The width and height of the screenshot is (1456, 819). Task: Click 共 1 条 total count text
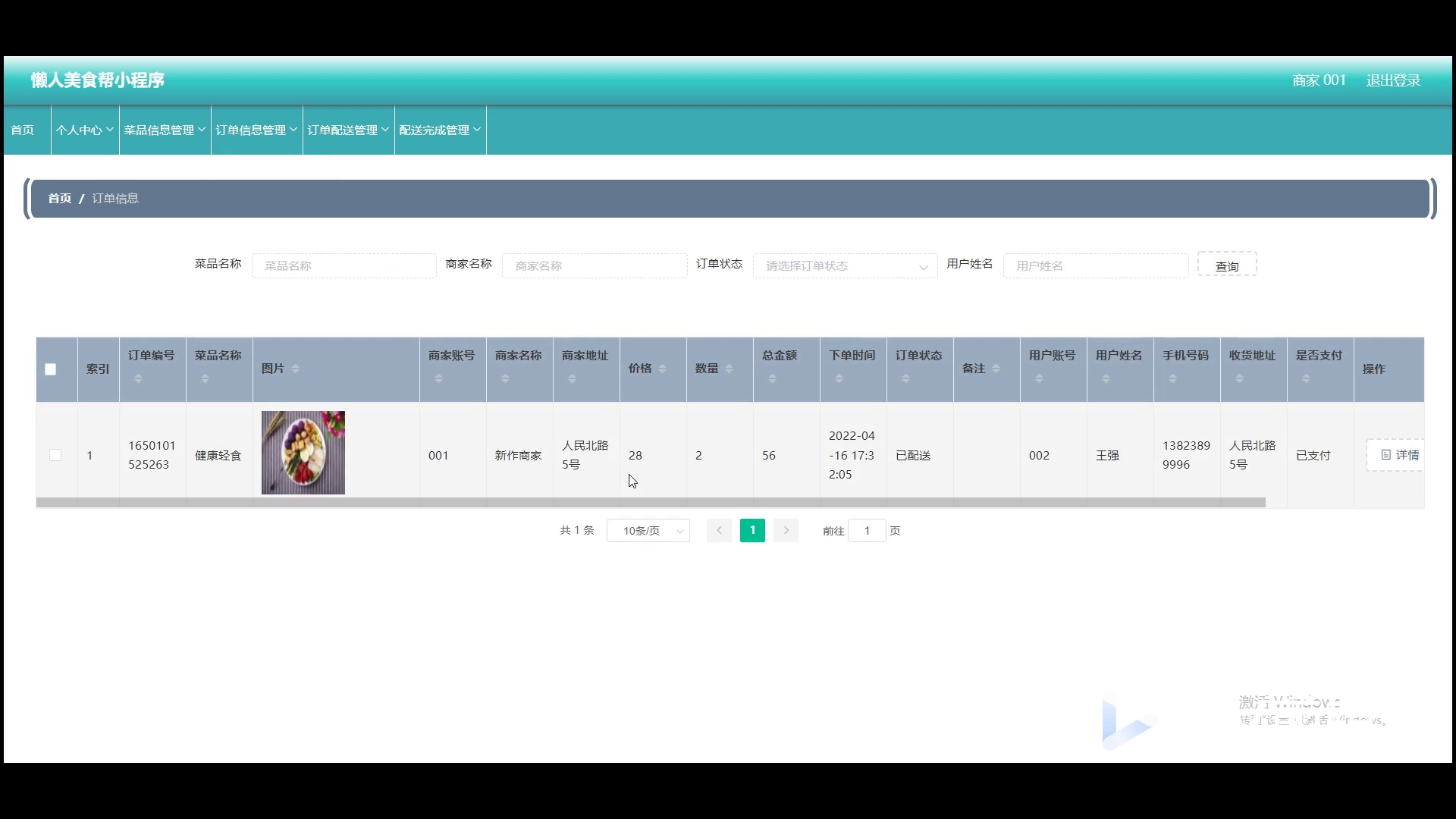[x=577, y=531]
